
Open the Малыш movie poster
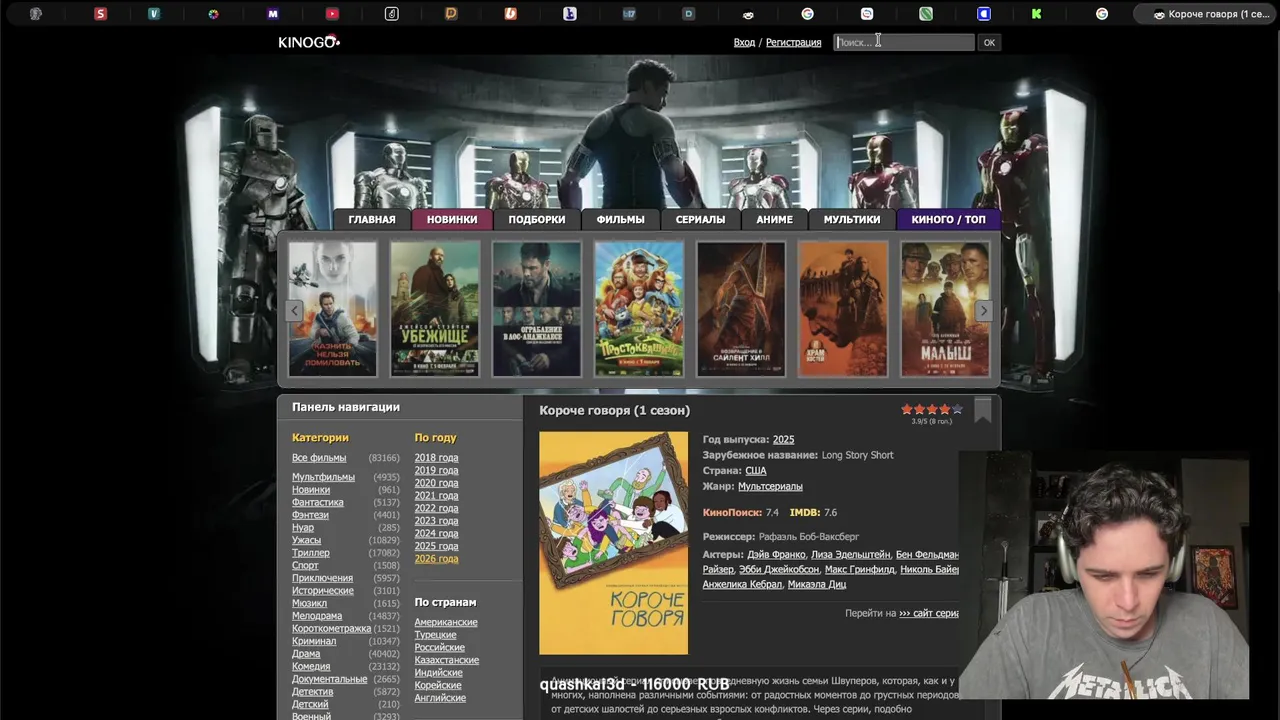pyautogui.click(x=945, y=309)
